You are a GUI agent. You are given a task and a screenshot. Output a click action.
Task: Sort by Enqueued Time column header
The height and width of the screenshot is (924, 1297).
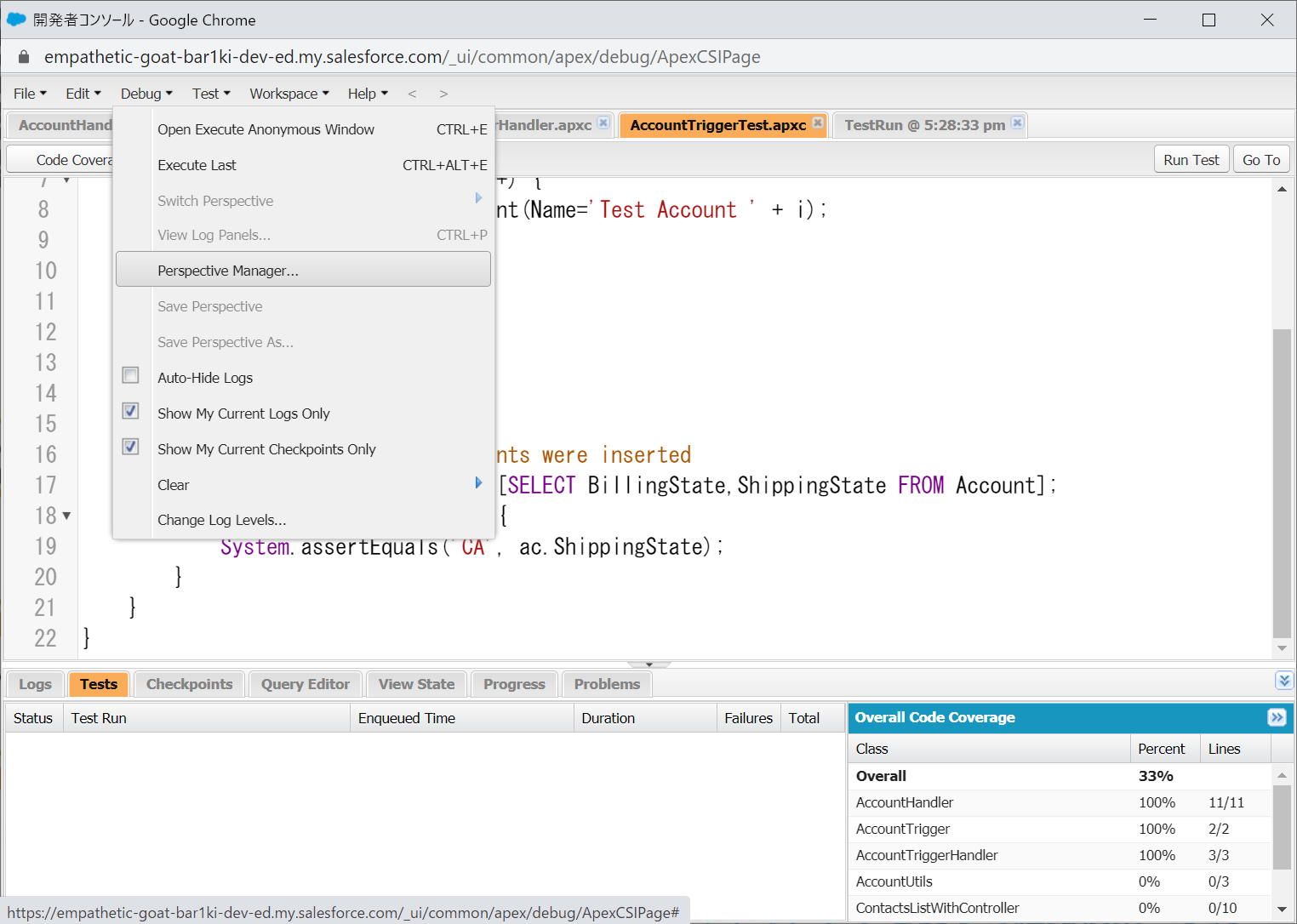pos(462,718)
